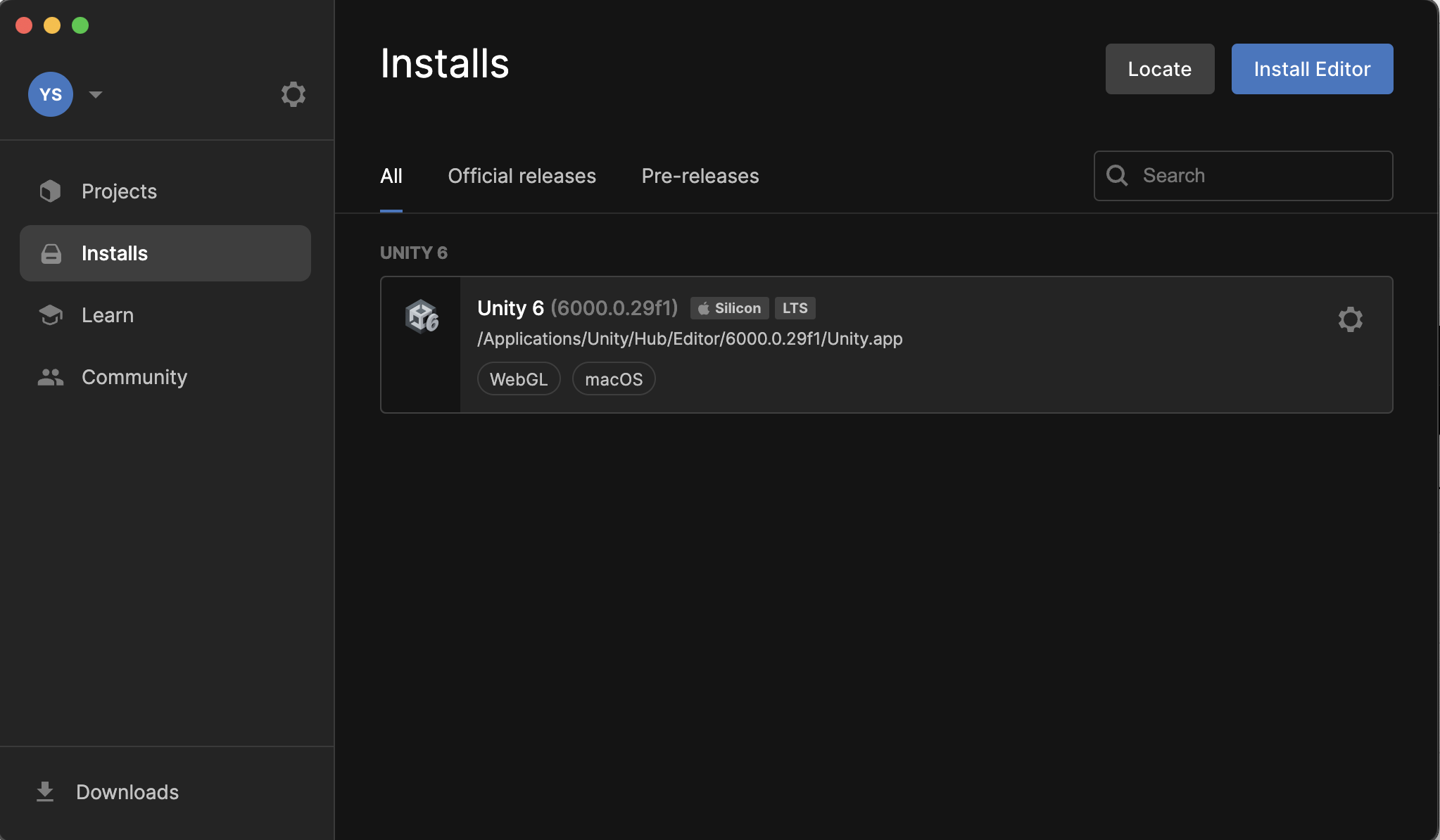The image size is (1440, 840).
Task: Go to Projects in sidebar
Action: pyautogui.click(x=165, y=191)
